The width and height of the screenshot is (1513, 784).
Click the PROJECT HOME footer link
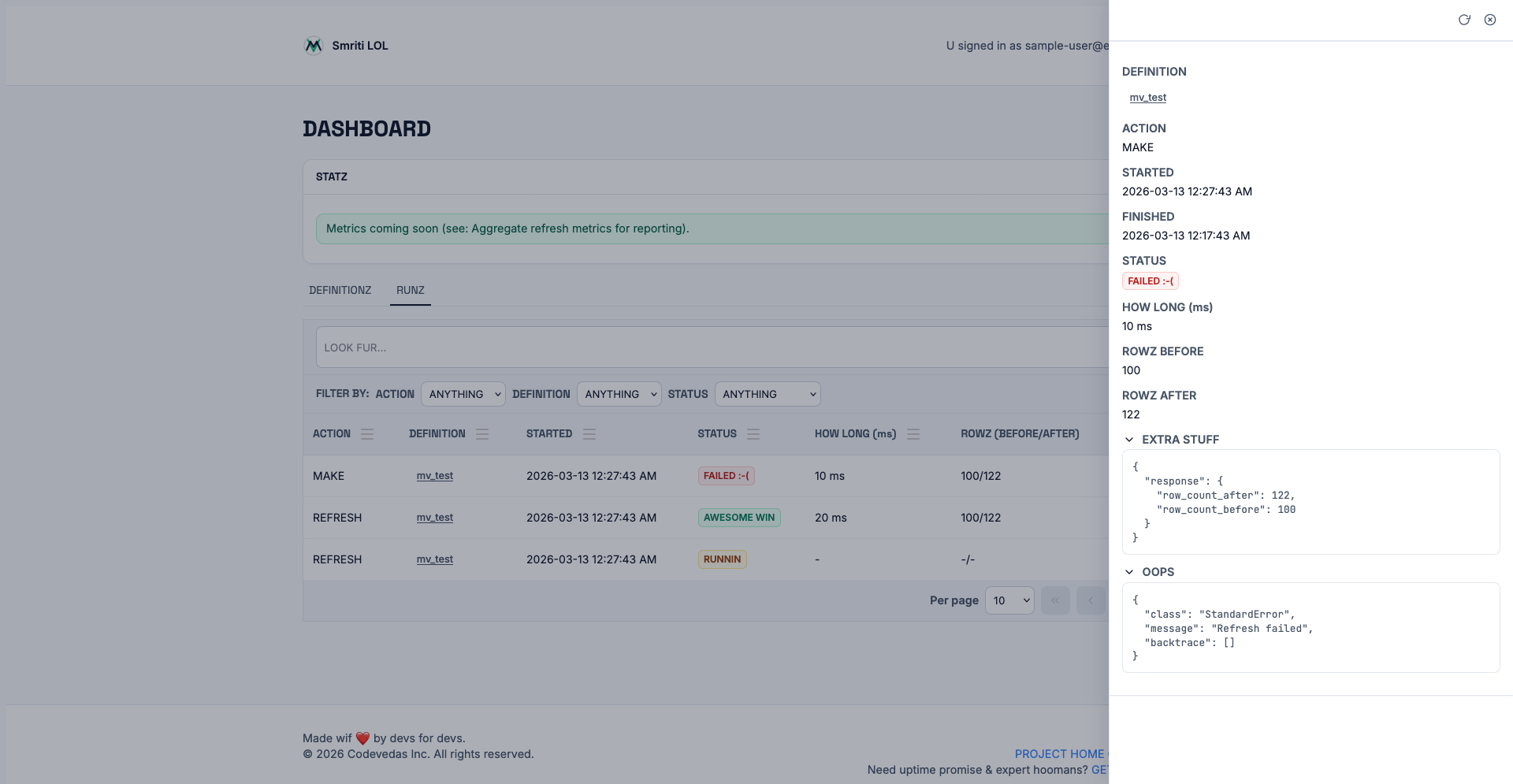click(x=1059, y=754)
